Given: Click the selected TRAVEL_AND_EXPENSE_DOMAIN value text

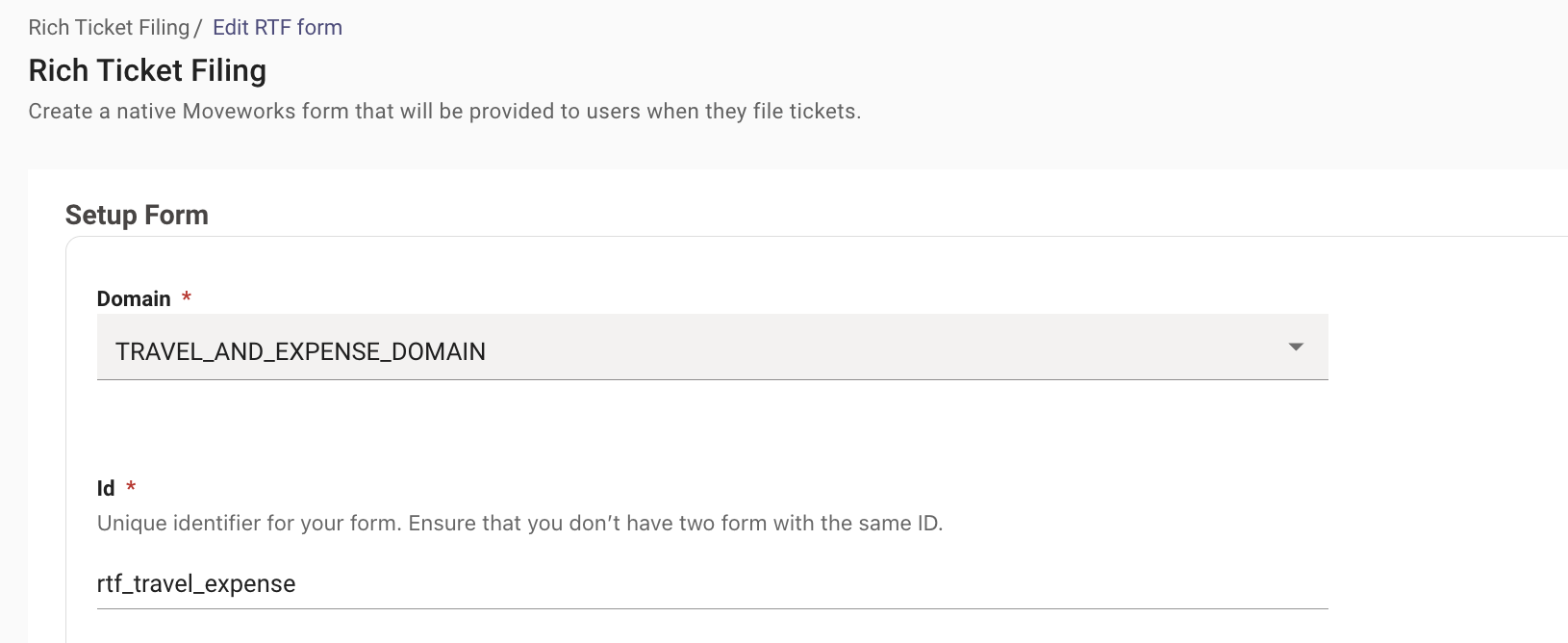Looking at the screenshot, I should click(300, 352).
